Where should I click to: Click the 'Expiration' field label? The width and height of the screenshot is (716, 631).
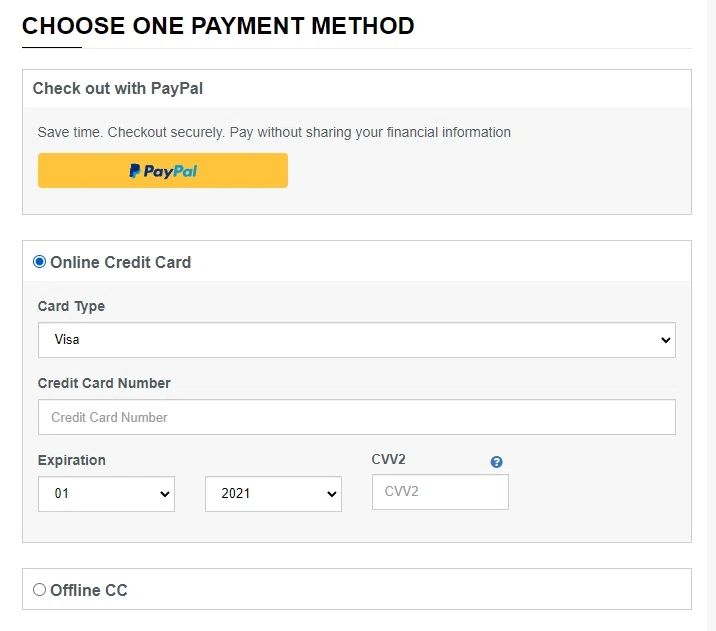(72, 460)
